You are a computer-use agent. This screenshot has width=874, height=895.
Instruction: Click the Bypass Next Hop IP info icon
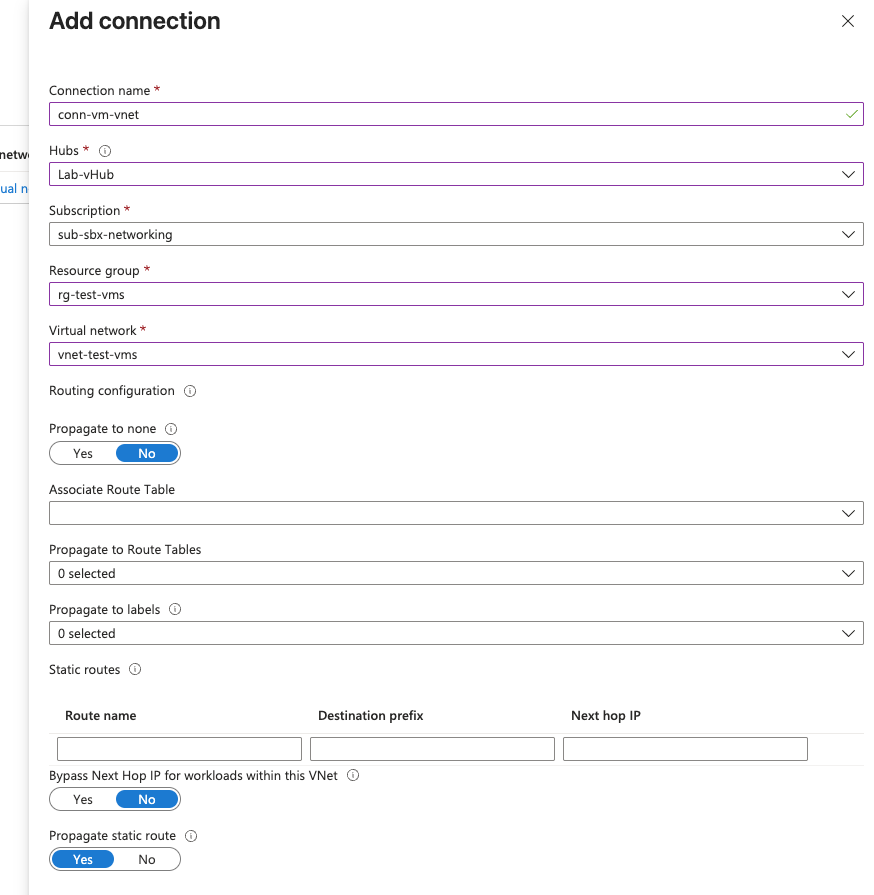(x=353, y=775)
